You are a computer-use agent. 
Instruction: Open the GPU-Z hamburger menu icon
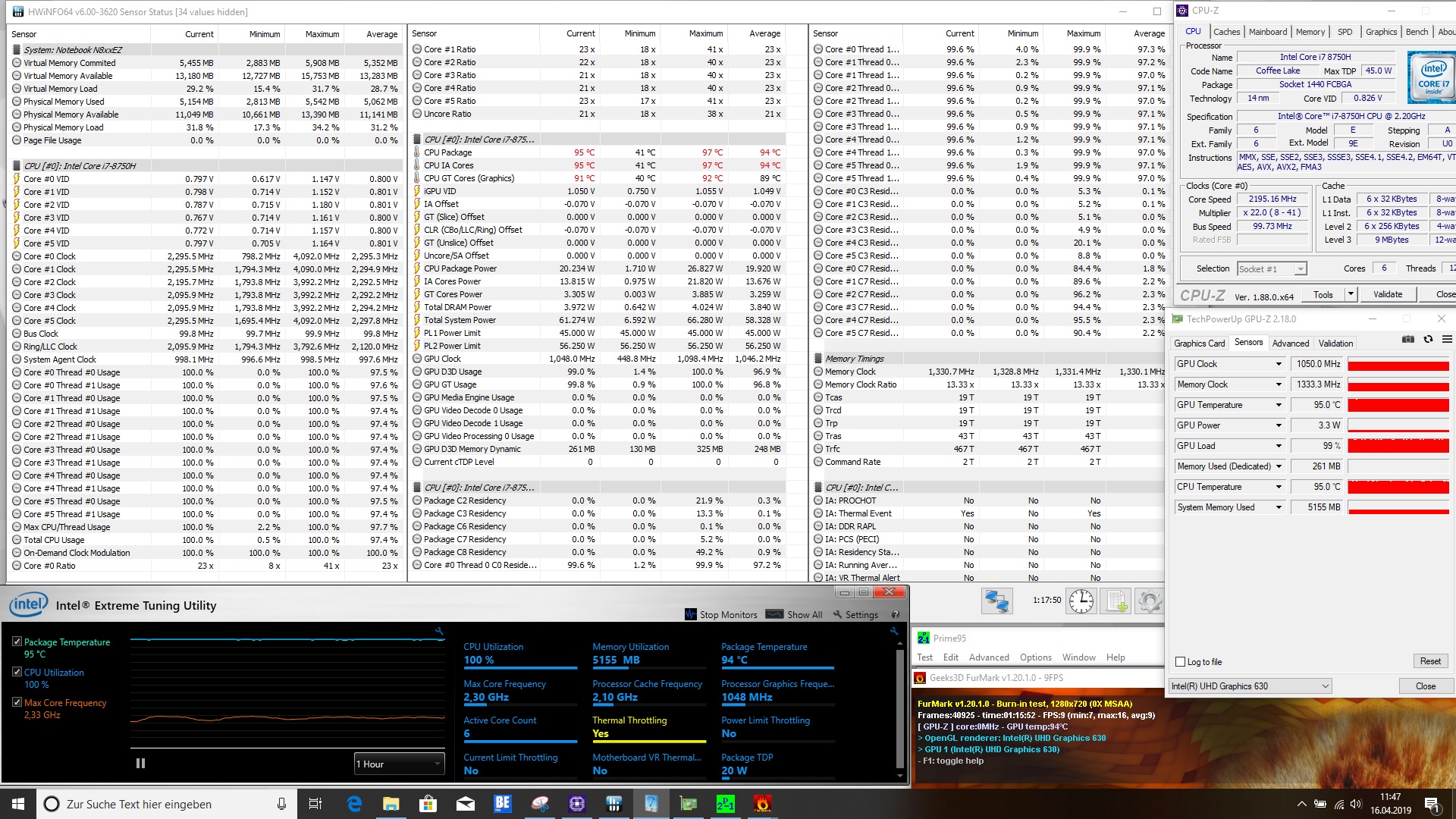click(x=1447, y=339)
